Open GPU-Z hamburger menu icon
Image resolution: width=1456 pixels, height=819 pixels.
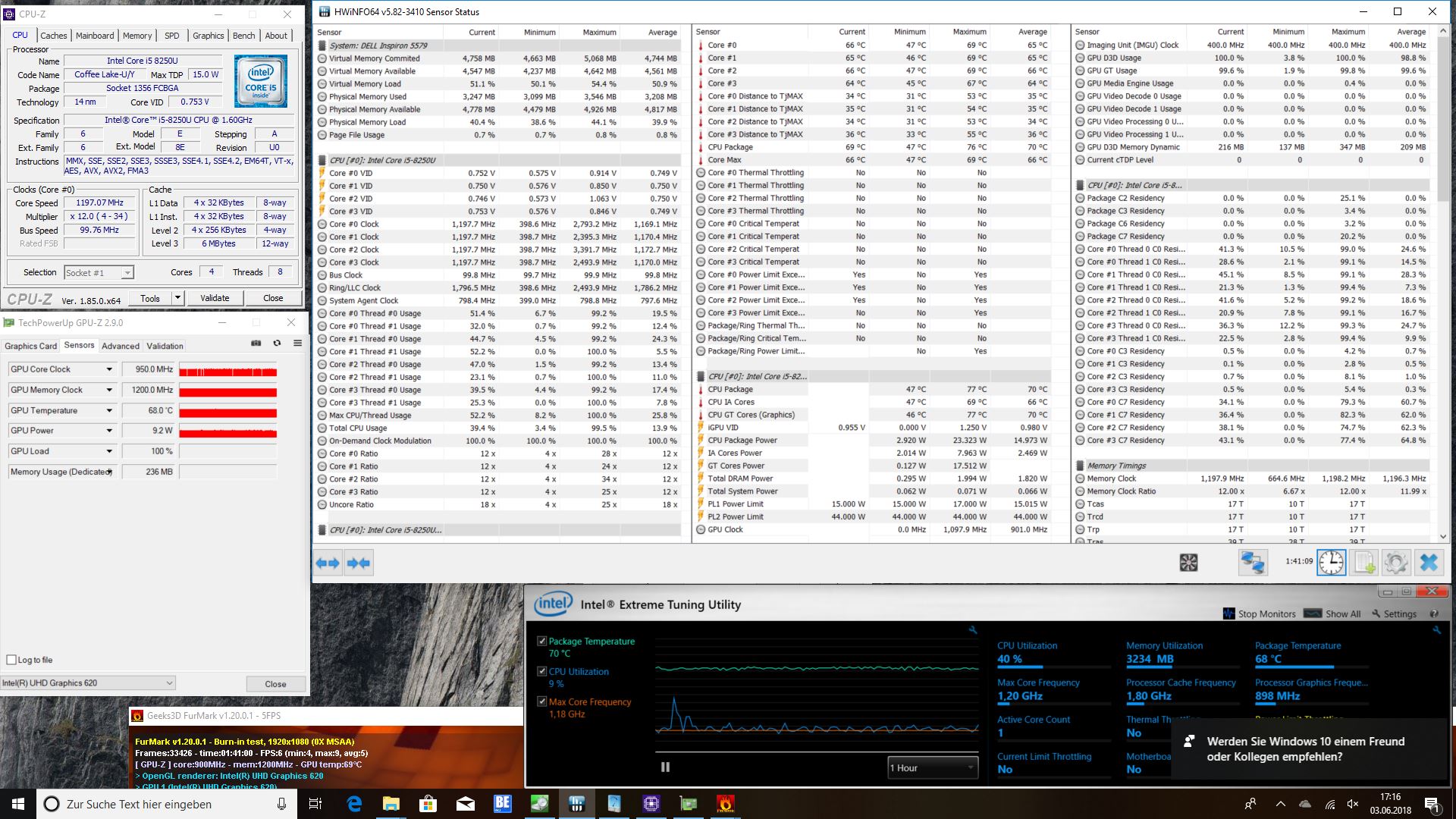click(297, 344)
